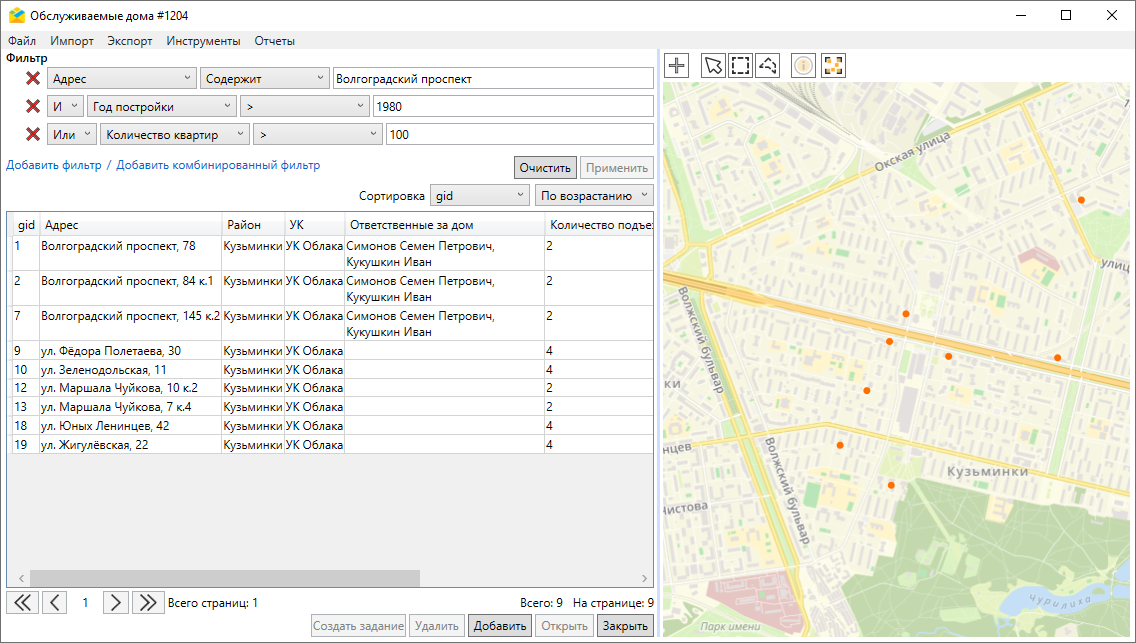Jump to the first results page
This screenshot has height=643, width=1136.
click(x=22, y=602)
